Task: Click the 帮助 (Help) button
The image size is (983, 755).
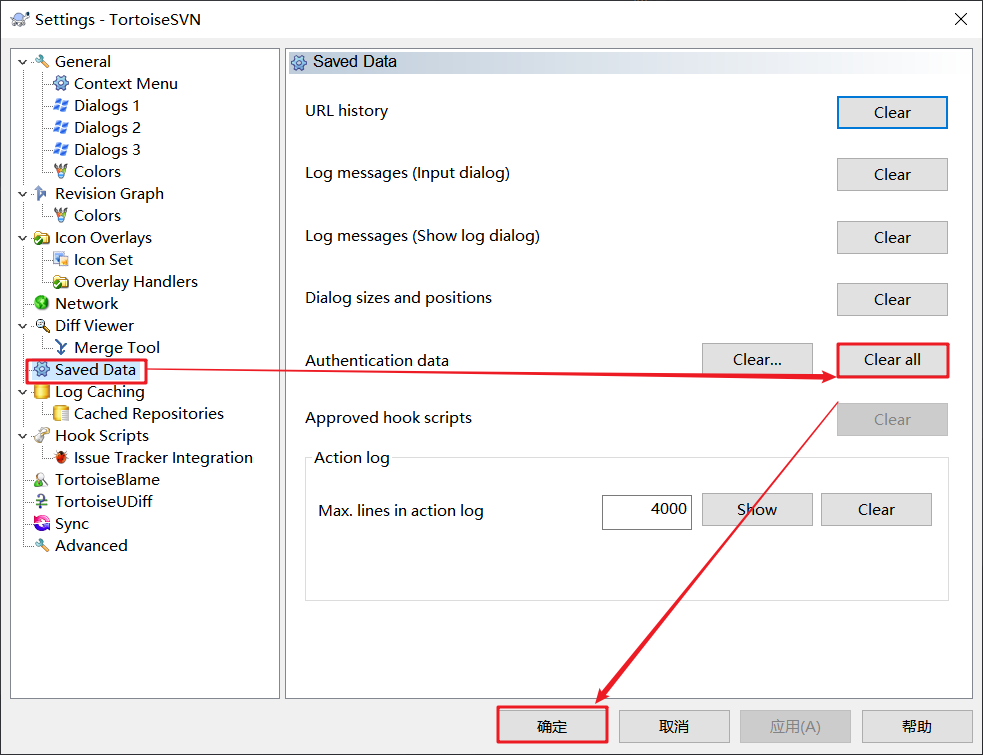Action: pos(917,726)
